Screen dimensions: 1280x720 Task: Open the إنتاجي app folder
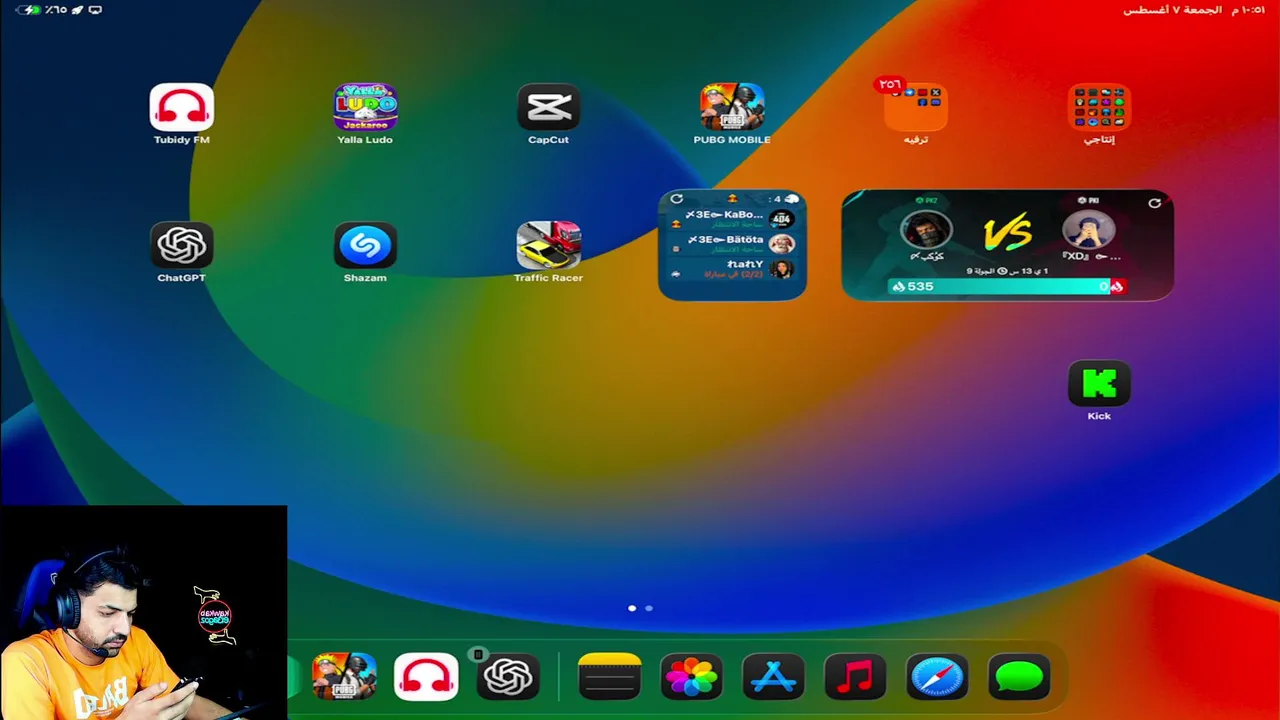(x=1099, y=107)
